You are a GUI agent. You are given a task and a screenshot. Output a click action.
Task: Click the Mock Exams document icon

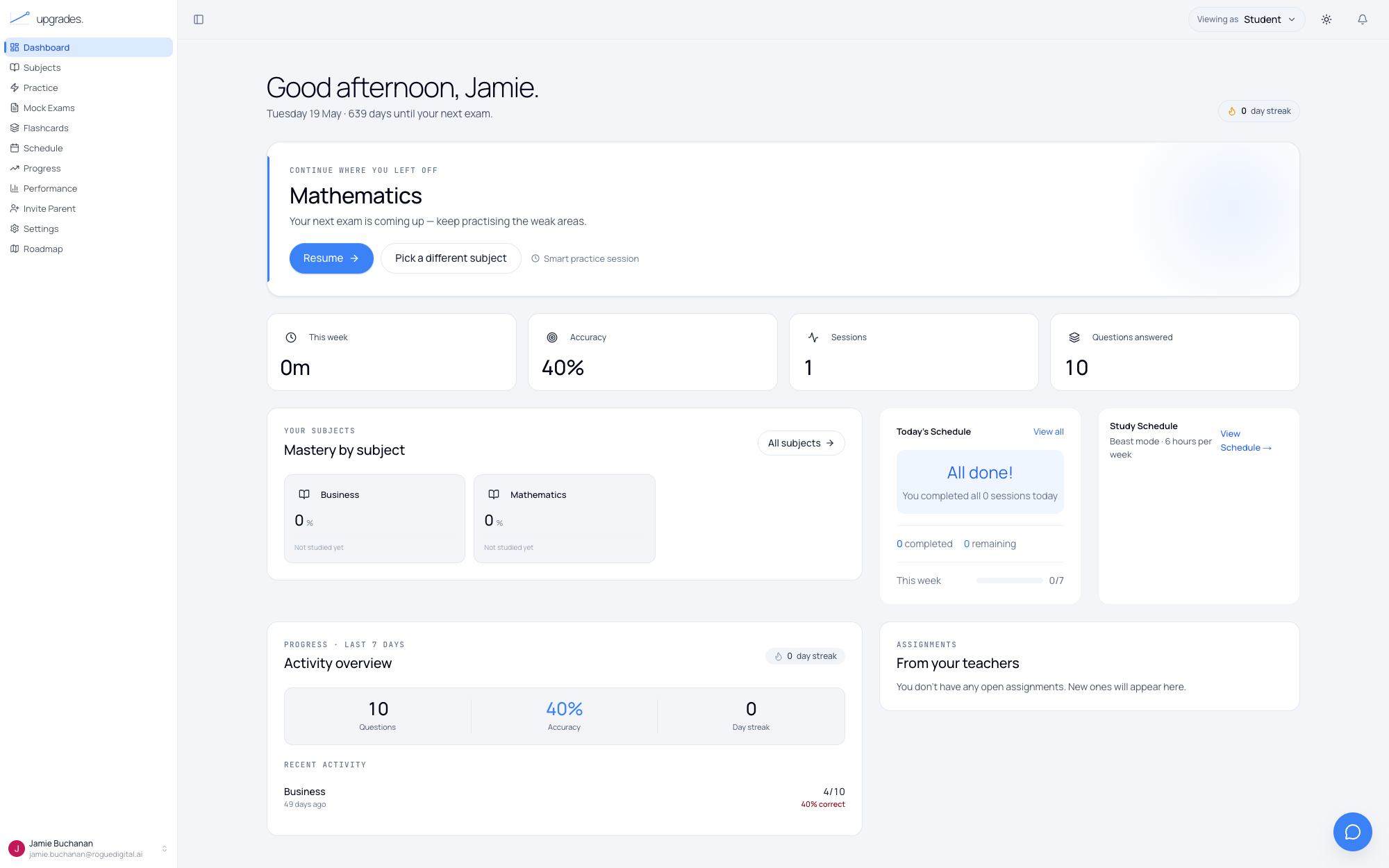(15, 108)
